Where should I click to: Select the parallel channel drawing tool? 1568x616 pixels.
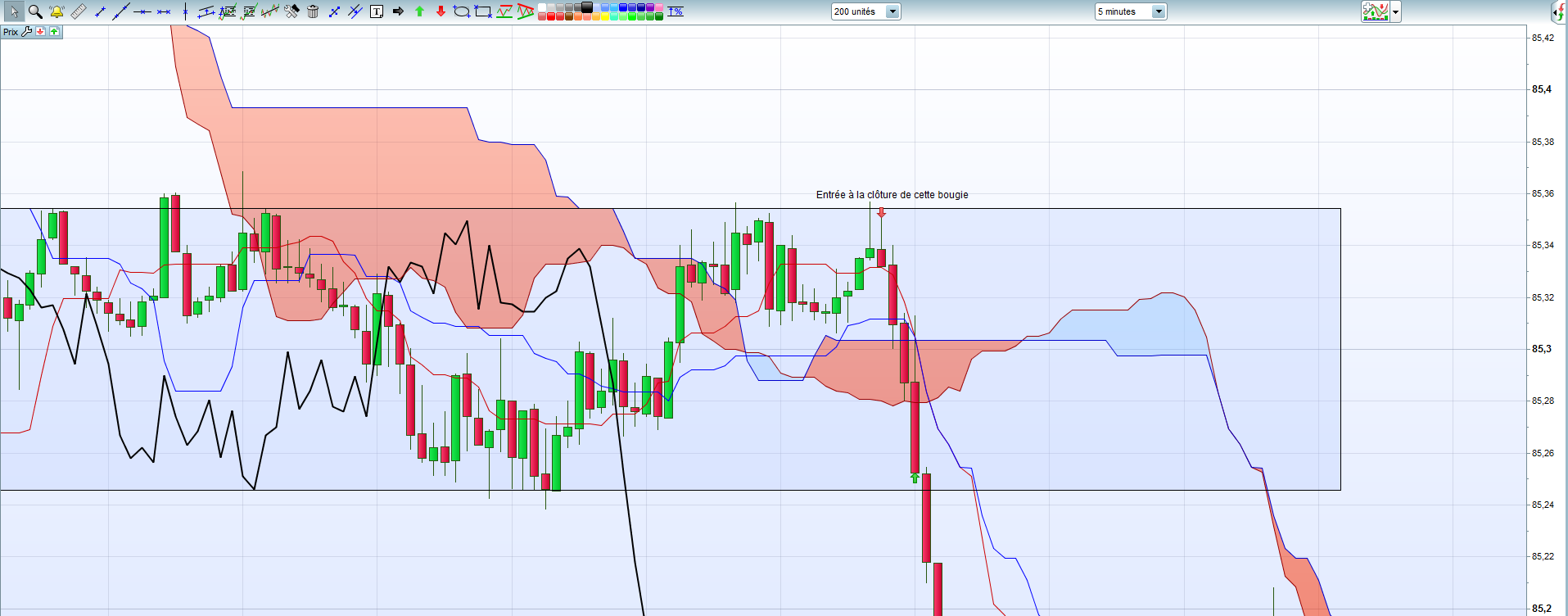coord(206,11)
